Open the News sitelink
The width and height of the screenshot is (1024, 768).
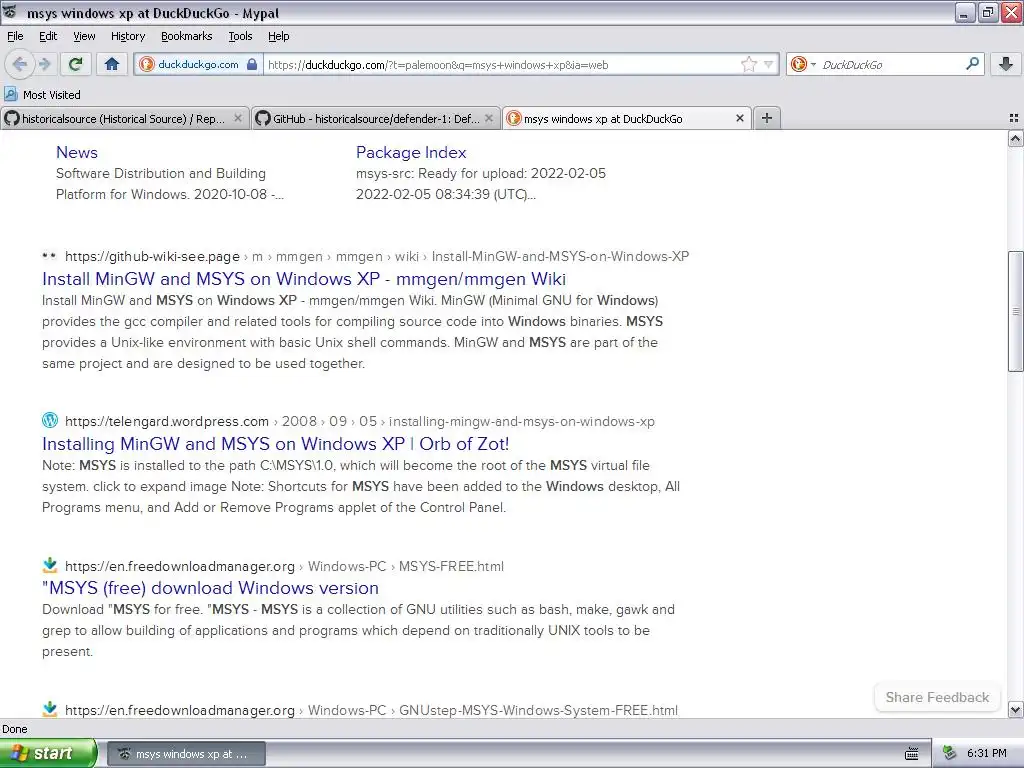(x=76, y=152)
